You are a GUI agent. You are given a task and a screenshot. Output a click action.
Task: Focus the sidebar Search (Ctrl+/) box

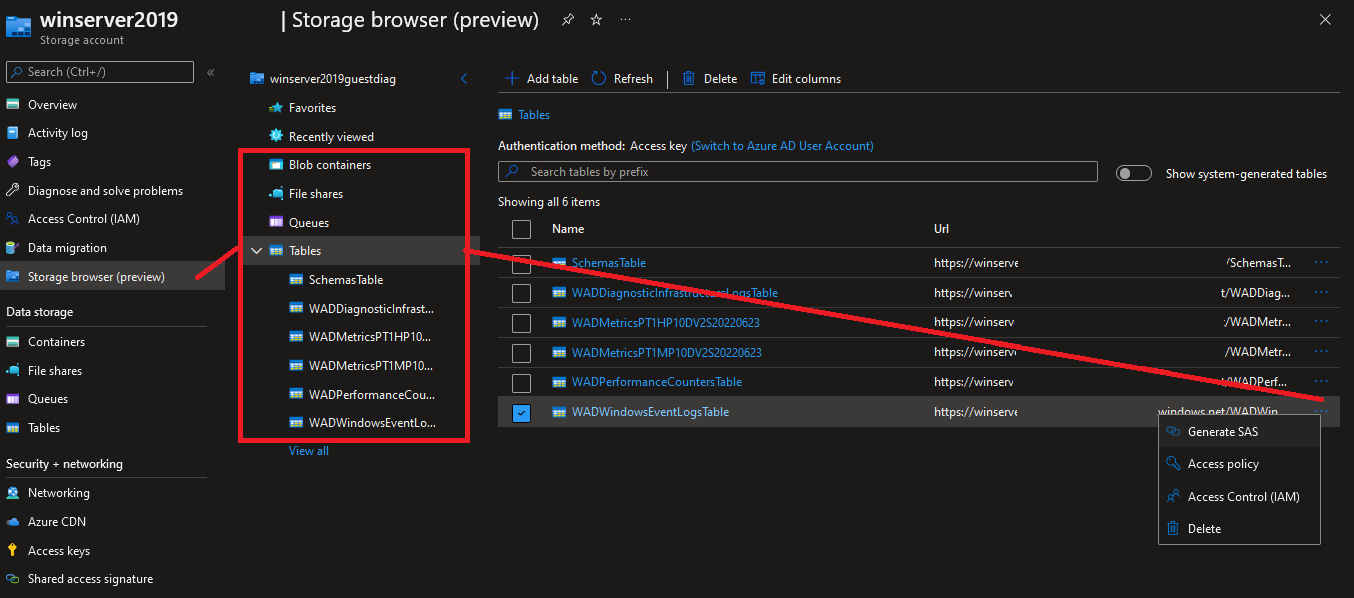(100, 72)
